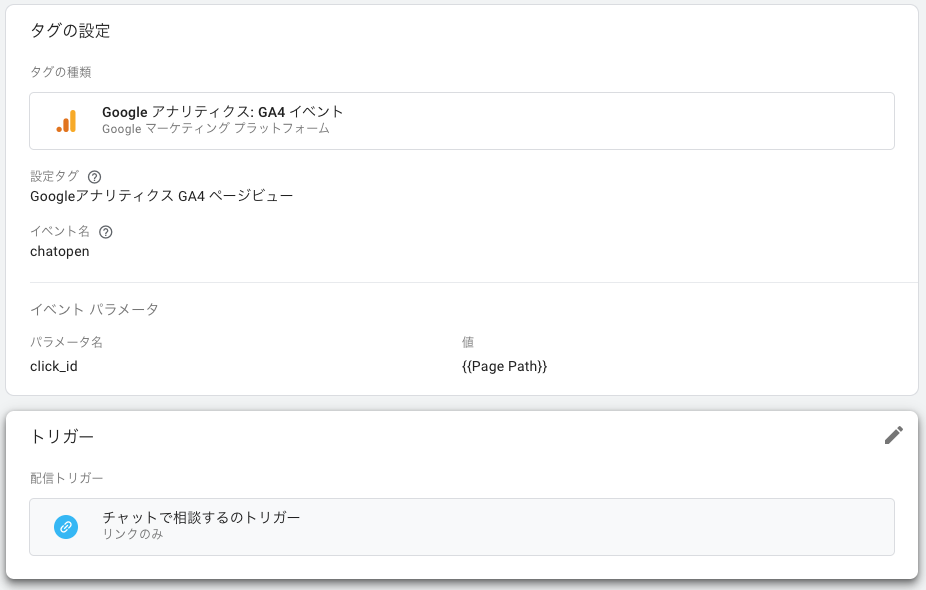This screenshot has width=926, height=590.
Task: Click the Google Analytics bar chart icon
Action: (x=66, y=121)
